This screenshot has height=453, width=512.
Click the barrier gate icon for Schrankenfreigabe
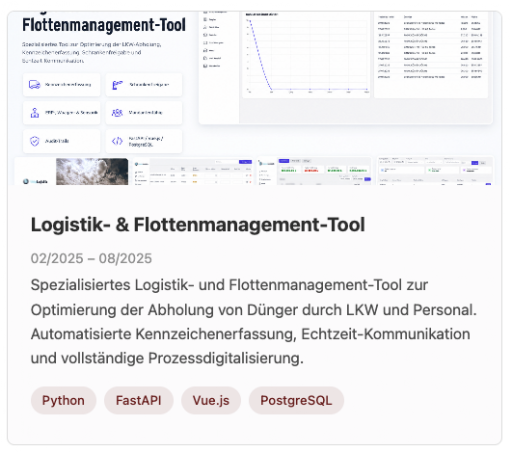[117, 85]
